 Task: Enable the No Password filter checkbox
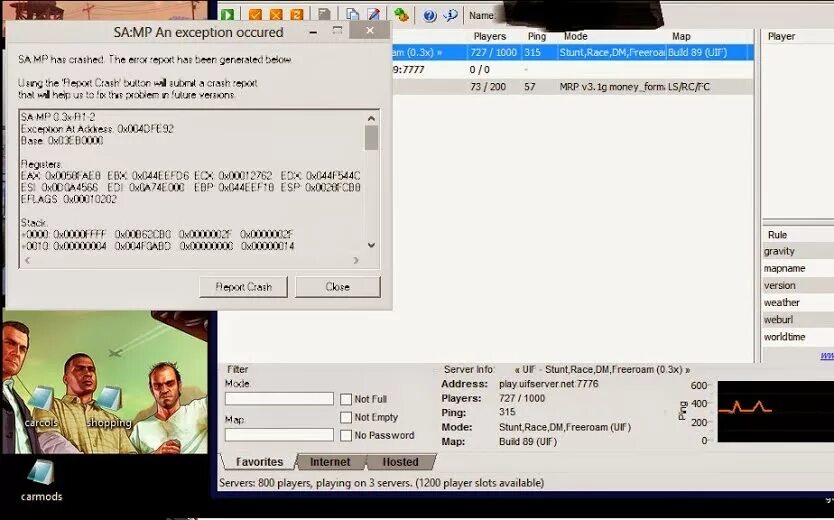[346, 435]
